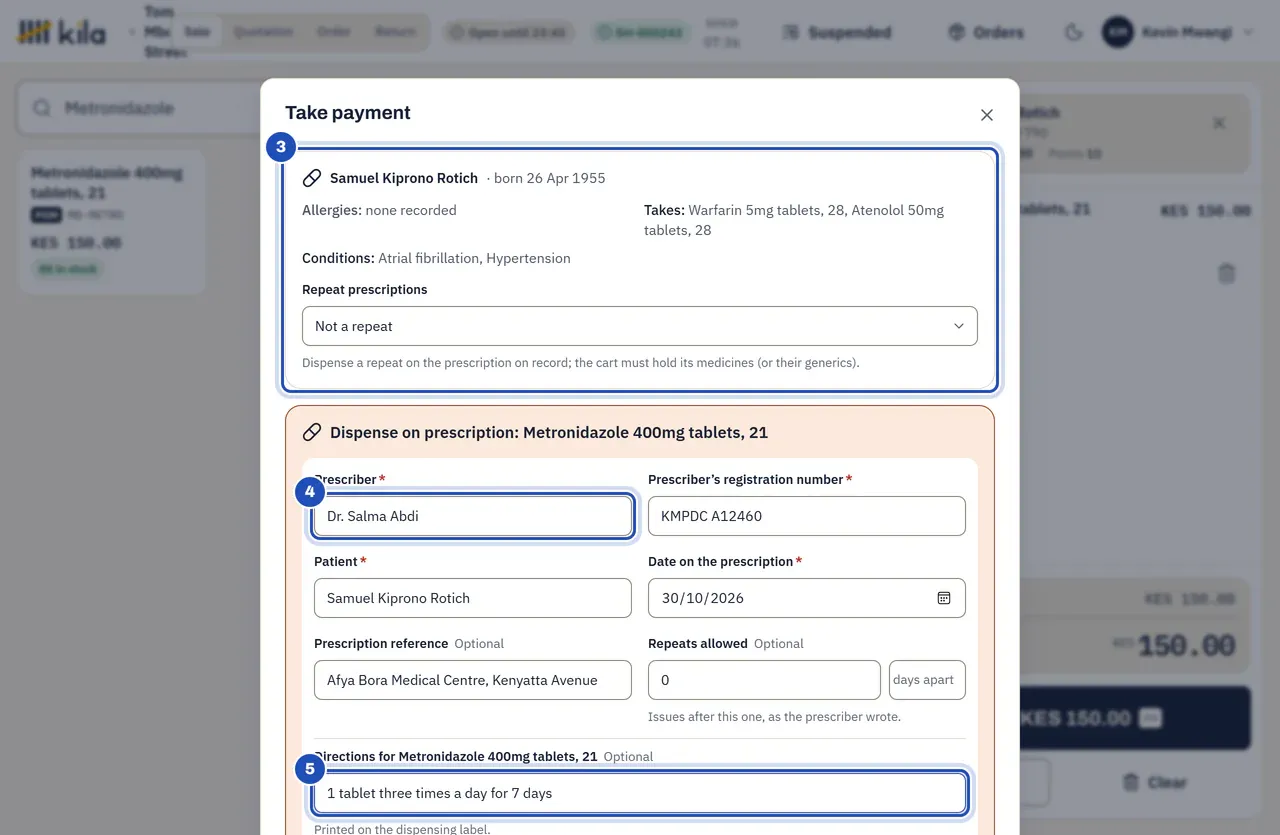Click the pill icon beside Samuel Kiprono Rotich

312,178
